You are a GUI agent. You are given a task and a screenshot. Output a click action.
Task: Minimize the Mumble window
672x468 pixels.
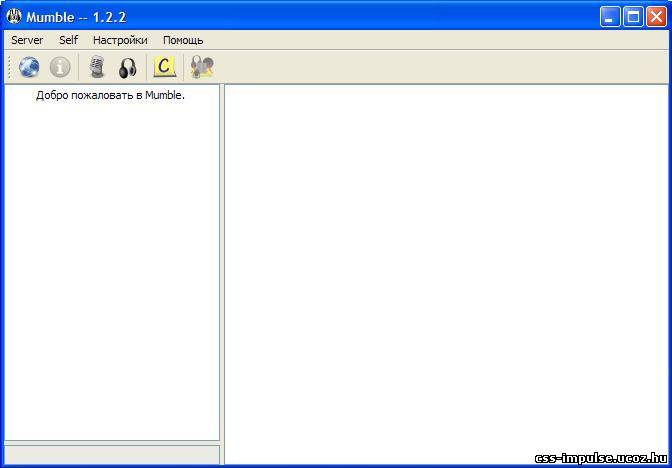[x=610, y=18]
